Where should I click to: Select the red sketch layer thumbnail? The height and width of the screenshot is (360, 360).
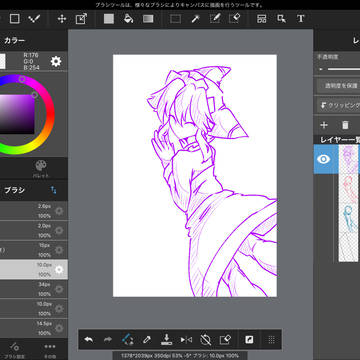tap(348, 189)
